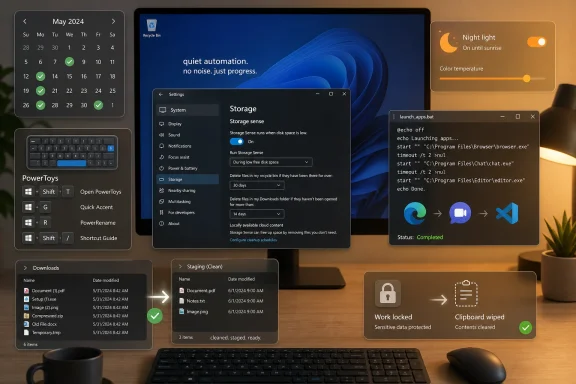Select Storage in the Settings sidebar
The image size is (576, 384).
click(x=188, y=179)
